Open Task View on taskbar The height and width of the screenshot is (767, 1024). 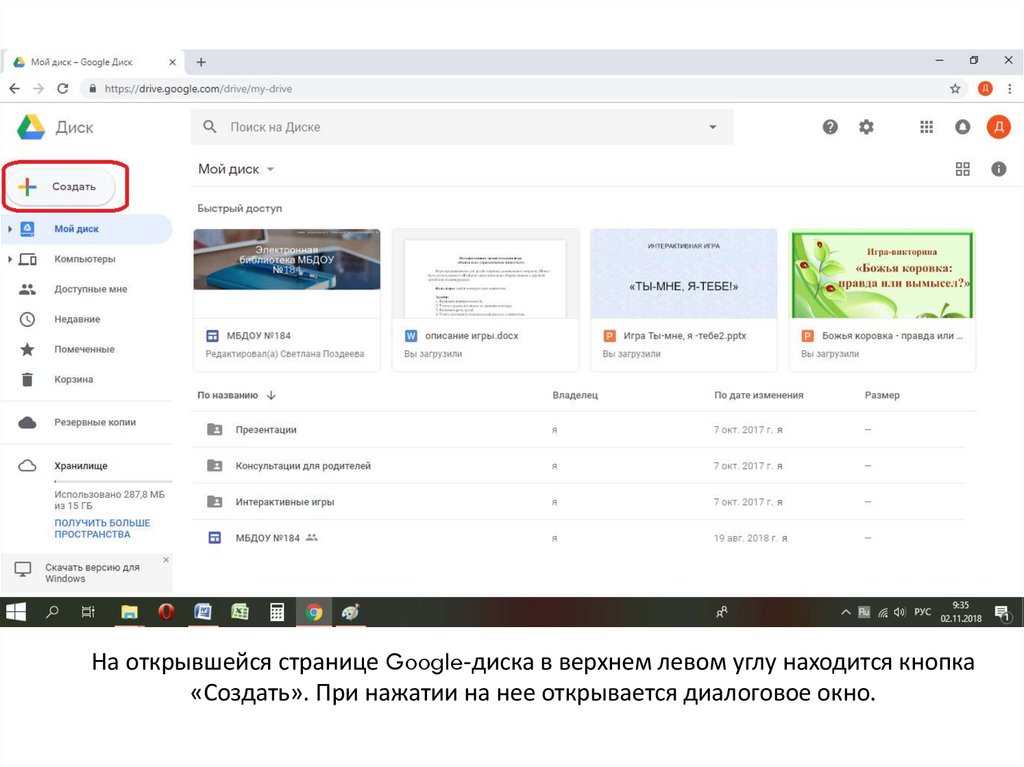(x=88, y=612)
